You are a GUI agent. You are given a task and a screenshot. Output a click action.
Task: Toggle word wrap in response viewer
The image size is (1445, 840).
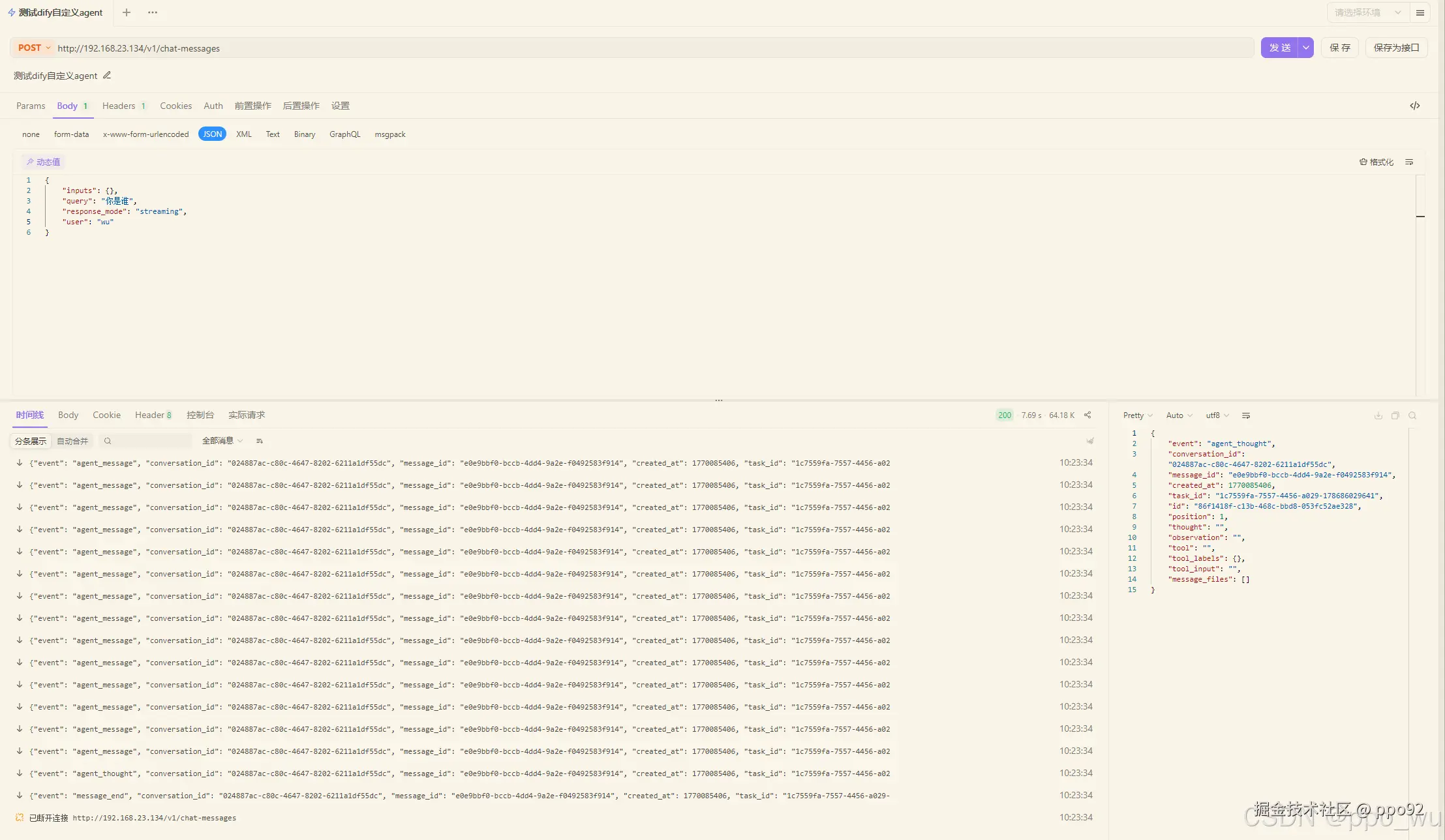point(1245,415)
